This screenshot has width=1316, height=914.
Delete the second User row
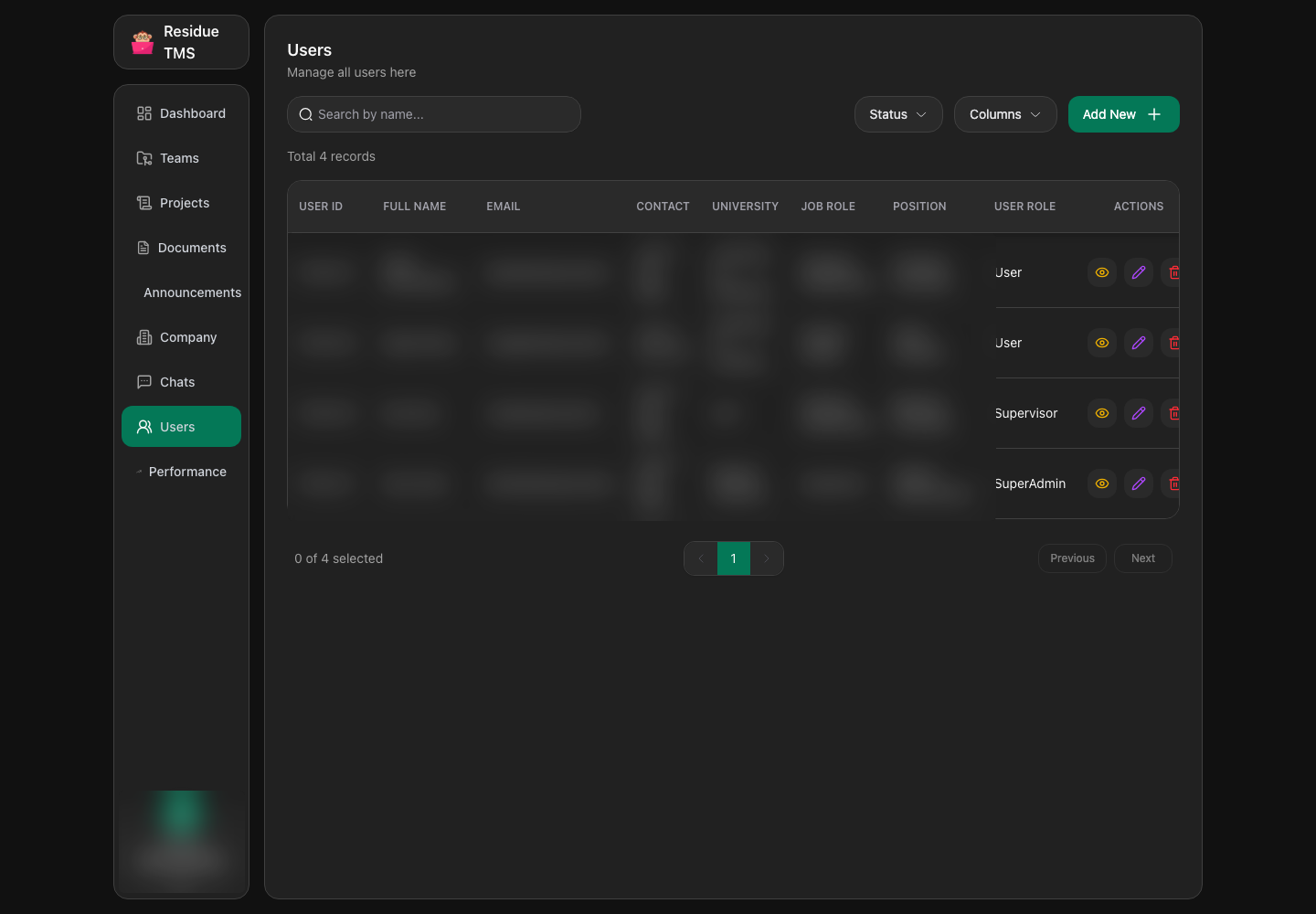tap(1172, 343)
